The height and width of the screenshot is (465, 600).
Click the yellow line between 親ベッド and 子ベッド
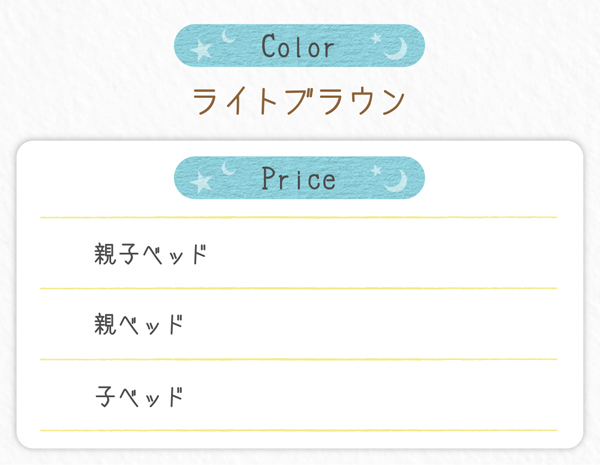click(298, 359)
